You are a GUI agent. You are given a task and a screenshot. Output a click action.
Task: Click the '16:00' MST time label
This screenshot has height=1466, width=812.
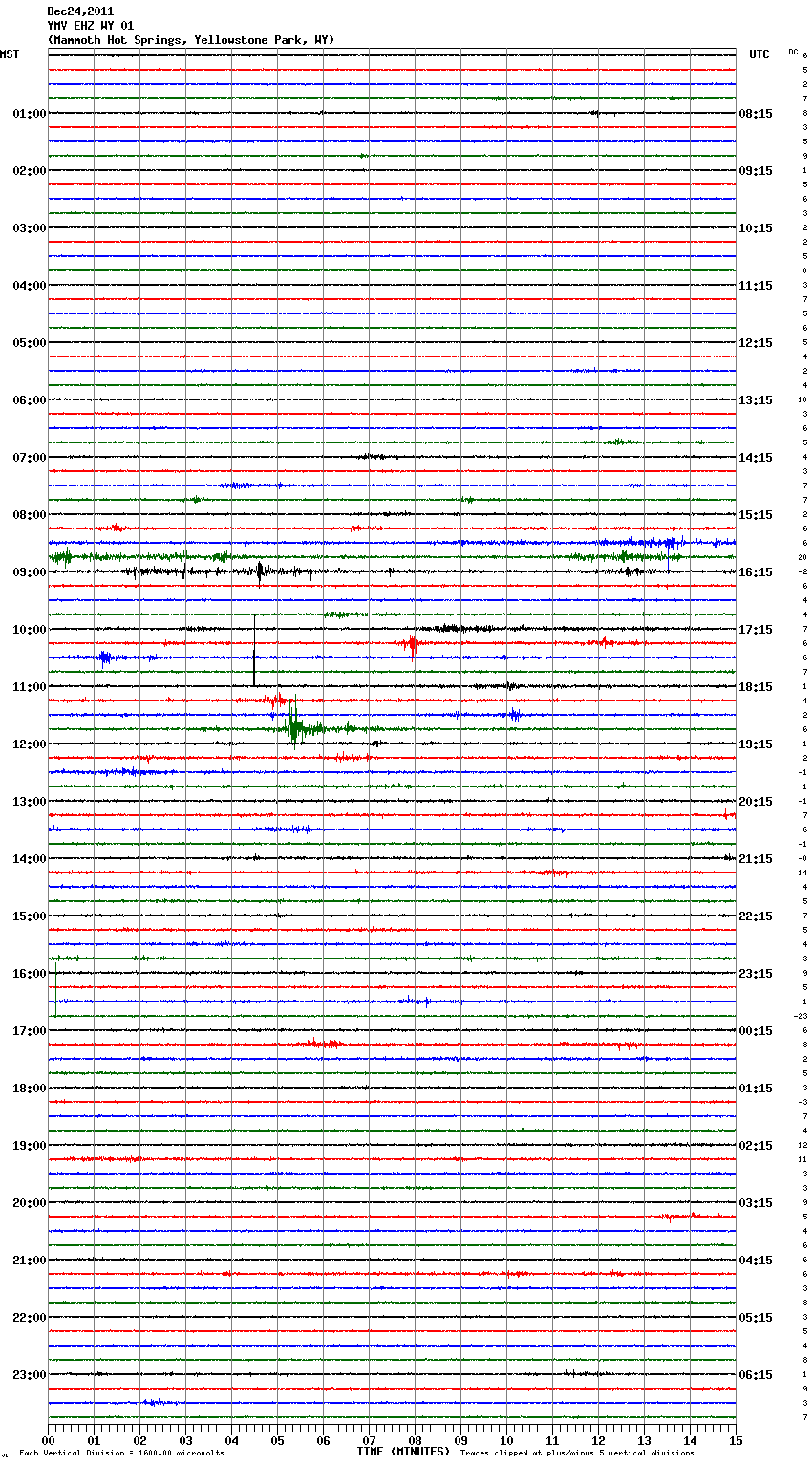[x=30, y=974]
